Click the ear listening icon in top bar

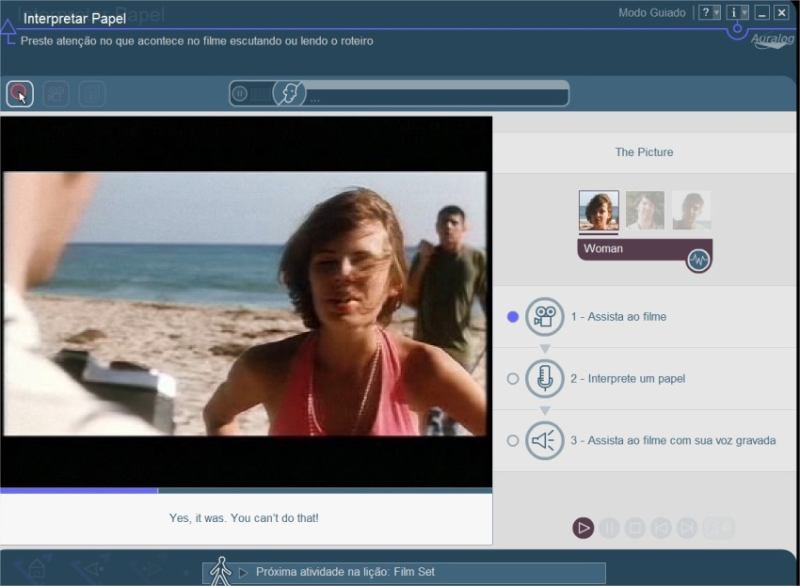(x=290, y=94)
